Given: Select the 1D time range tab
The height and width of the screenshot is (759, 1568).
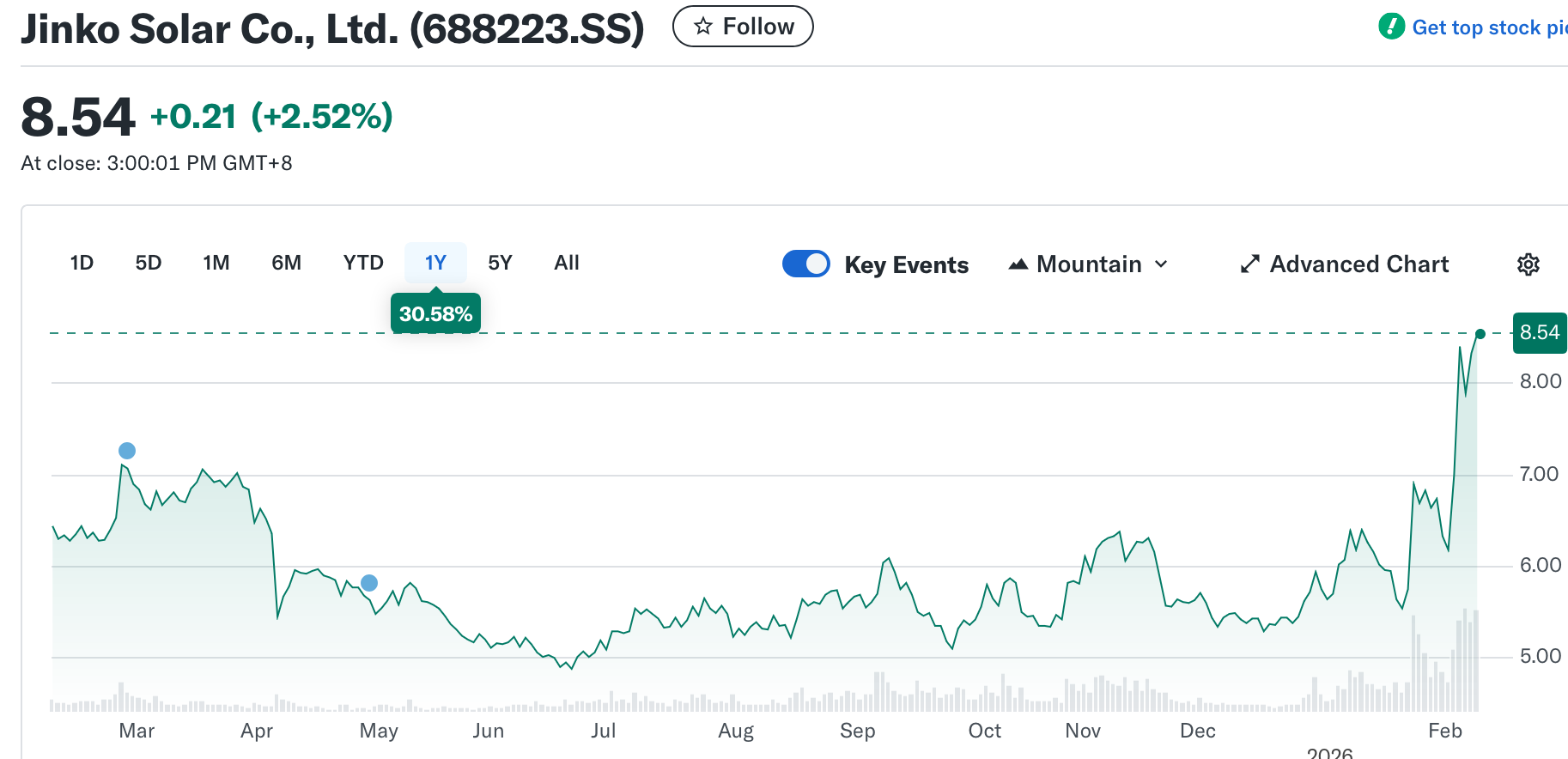Looking at the screenshot, I should (82, 263).
